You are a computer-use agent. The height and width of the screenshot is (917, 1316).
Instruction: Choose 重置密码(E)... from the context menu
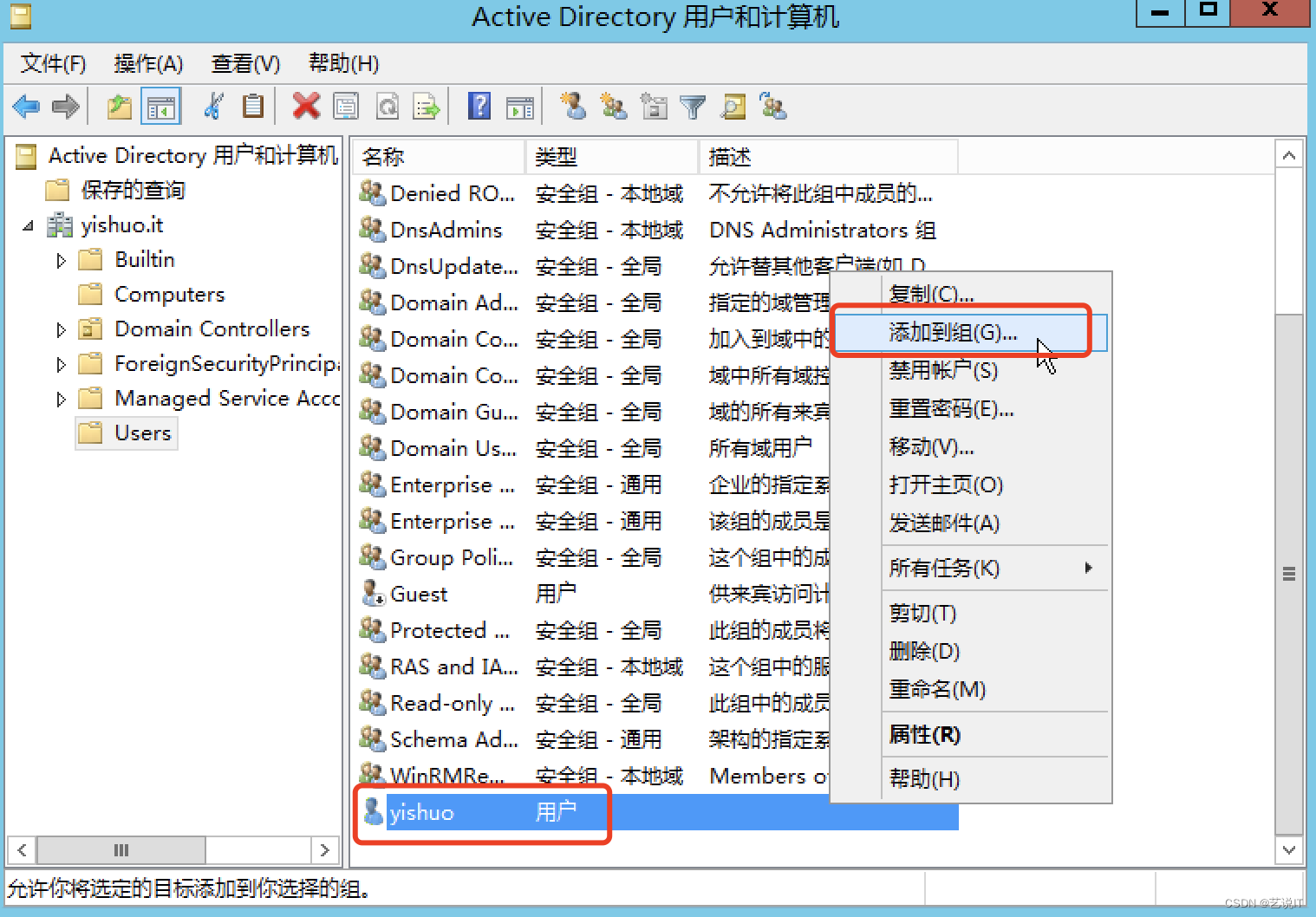point(971,409)
